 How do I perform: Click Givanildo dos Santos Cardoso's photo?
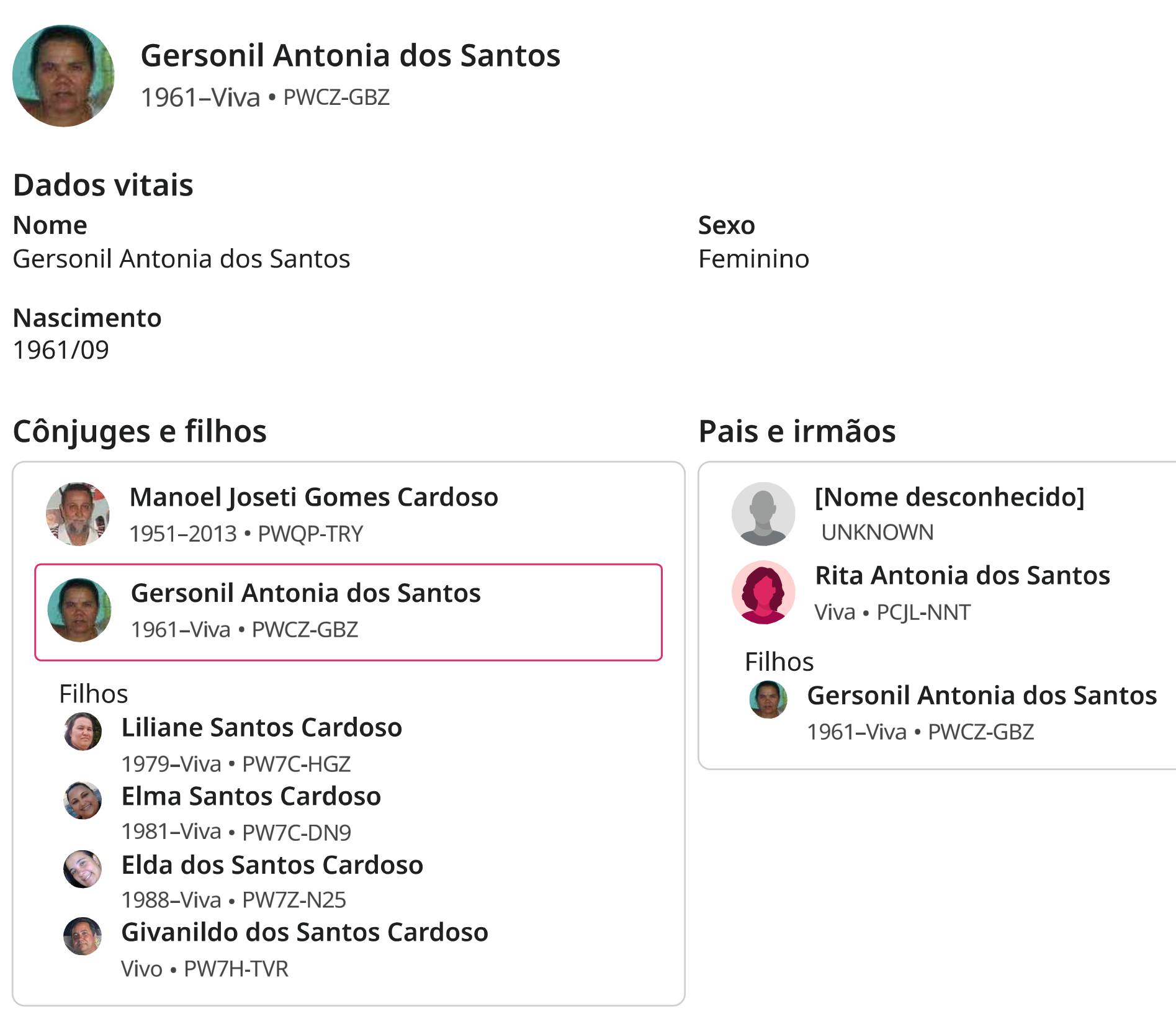pos(83,936)
